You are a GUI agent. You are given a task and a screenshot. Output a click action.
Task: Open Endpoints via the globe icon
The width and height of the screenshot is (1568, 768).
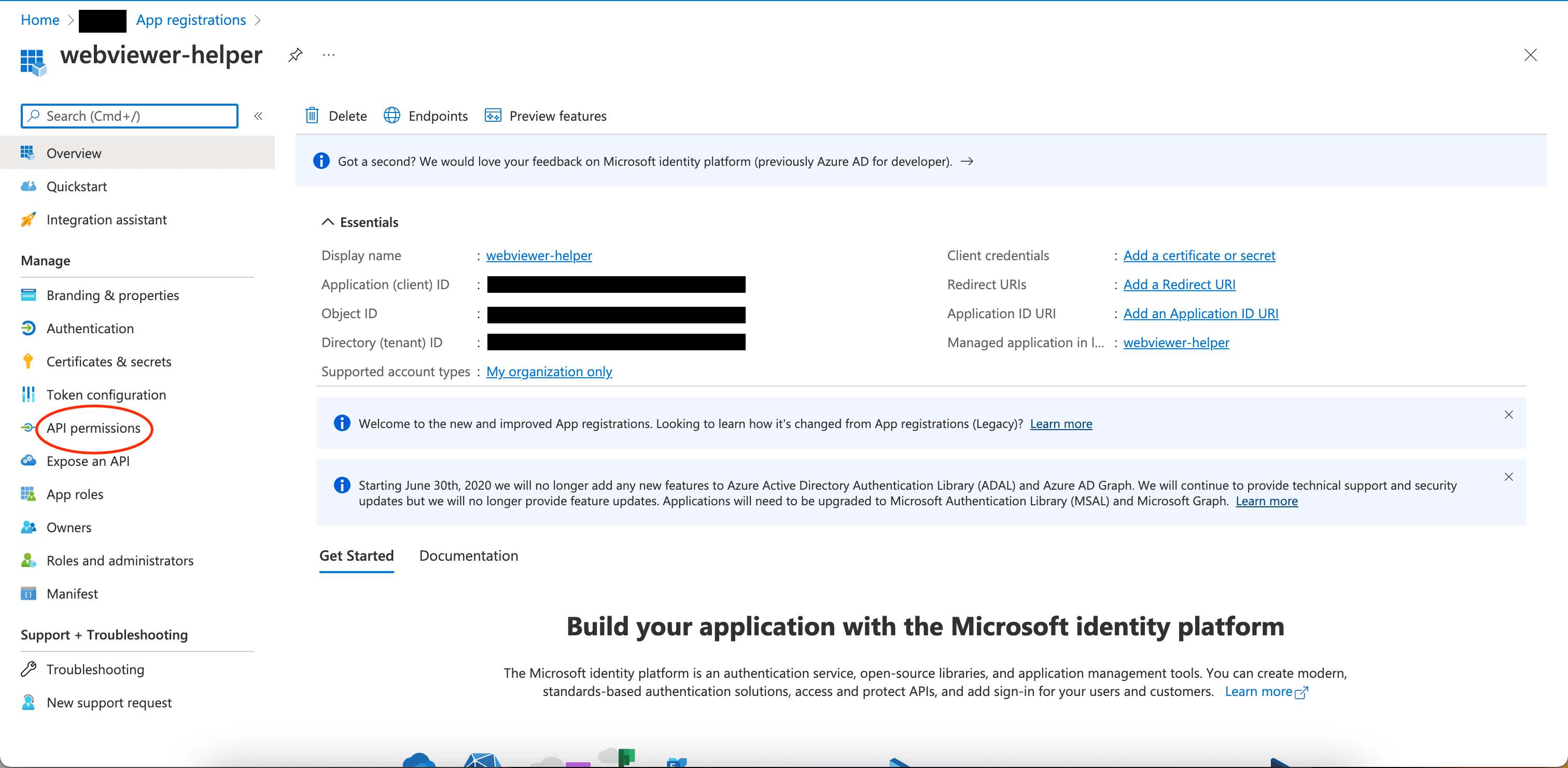[x=392, y=116]
